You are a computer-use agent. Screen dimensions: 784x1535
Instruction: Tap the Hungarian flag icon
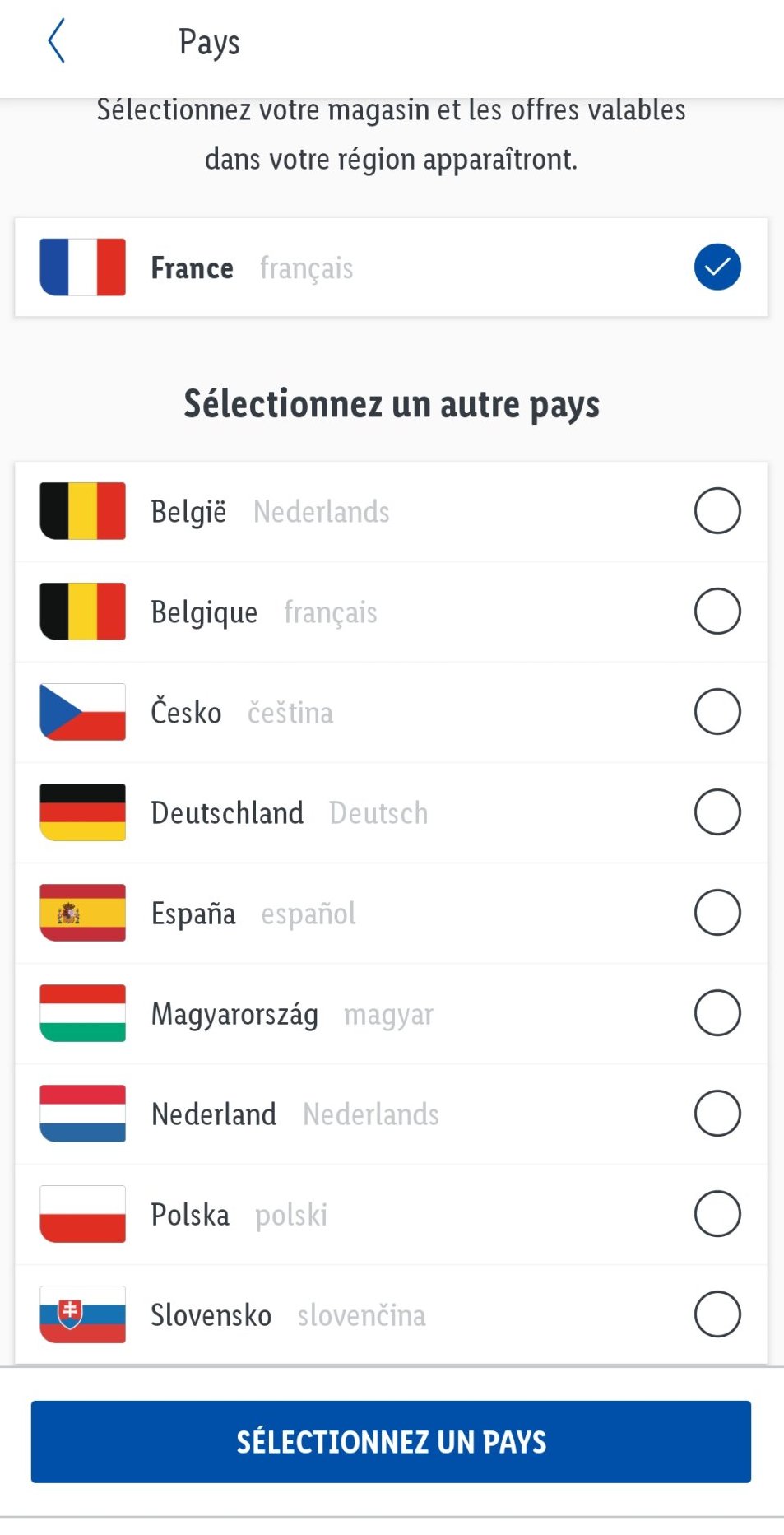(82, 1013)
